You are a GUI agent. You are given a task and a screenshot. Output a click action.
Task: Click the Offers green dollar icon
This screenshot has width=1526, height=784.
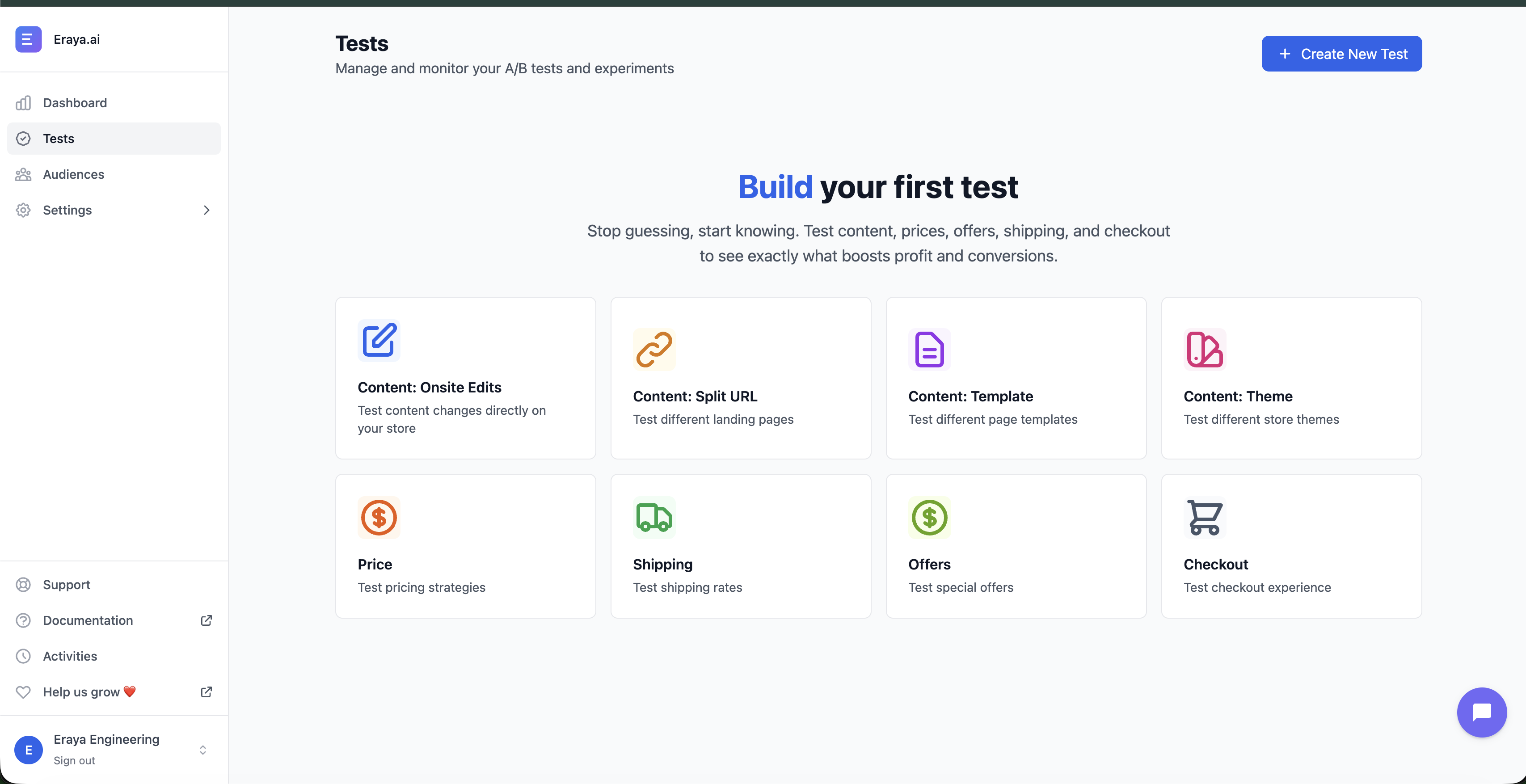pos(929,517)
